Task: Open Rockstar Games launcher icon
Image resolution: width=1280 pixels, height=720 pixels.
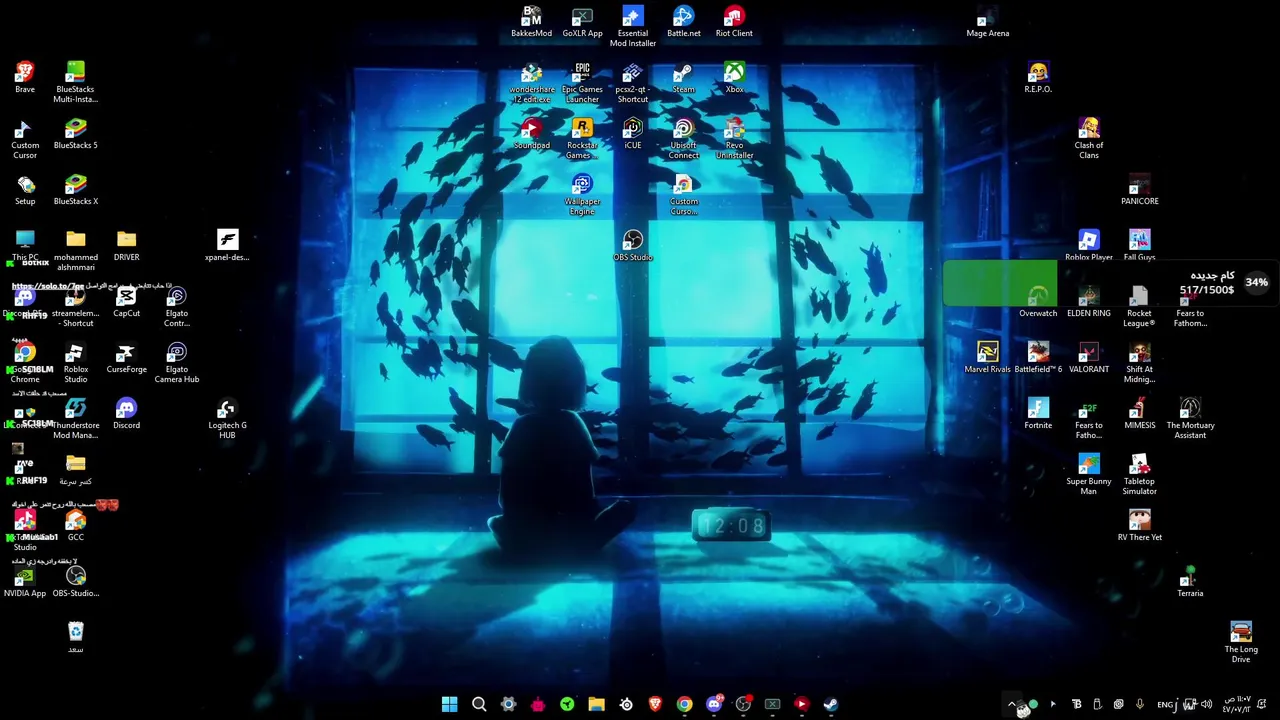Action: pos(582,139)
